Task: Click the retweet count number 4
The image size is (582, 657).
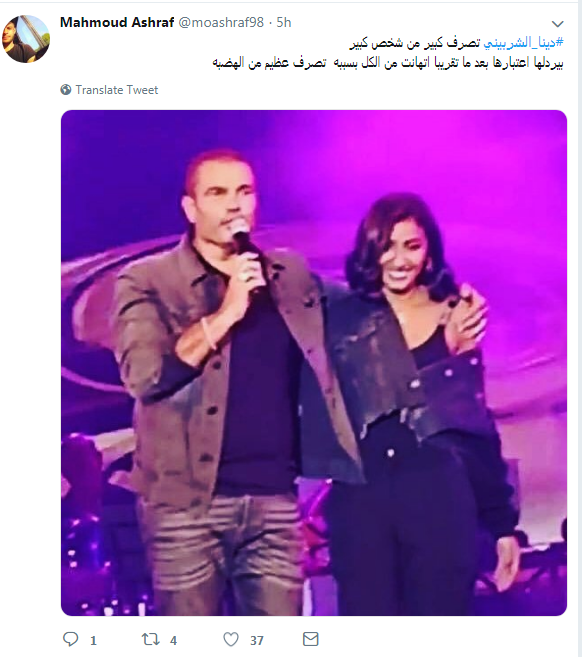Action: (x=173, y=640)
